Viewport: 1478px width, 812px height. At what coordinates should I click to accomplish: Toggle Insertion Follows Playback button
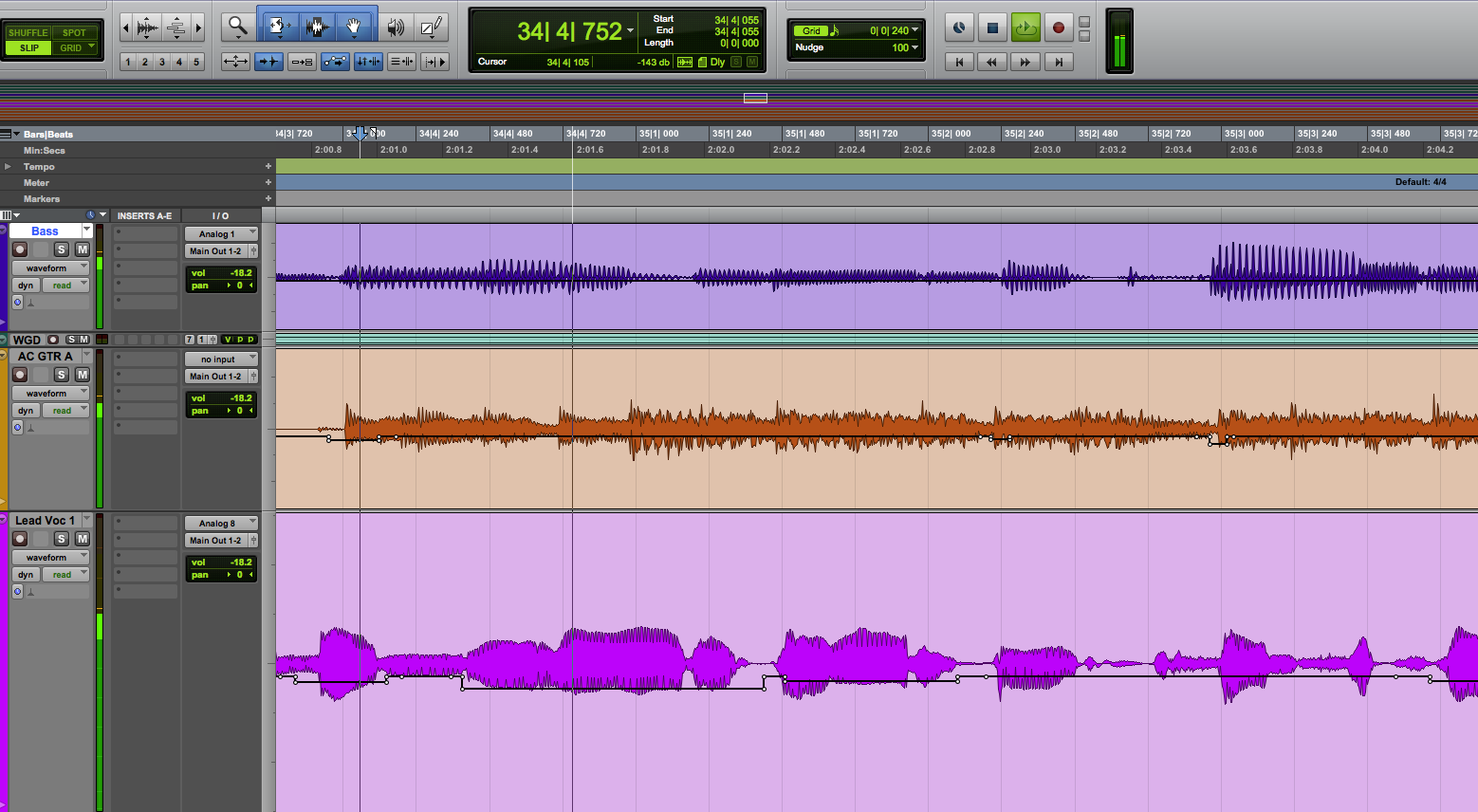434,62
